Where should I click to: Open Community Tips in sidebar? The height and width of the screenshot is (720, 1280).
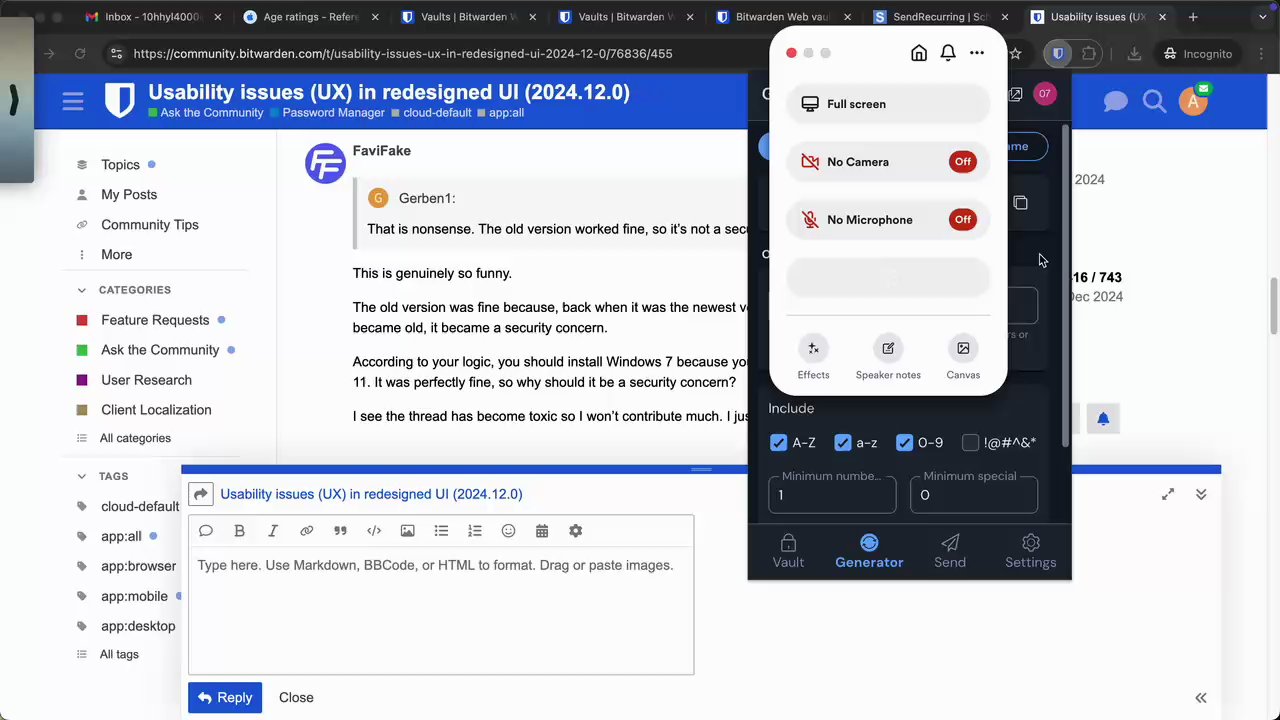(150, 225)
